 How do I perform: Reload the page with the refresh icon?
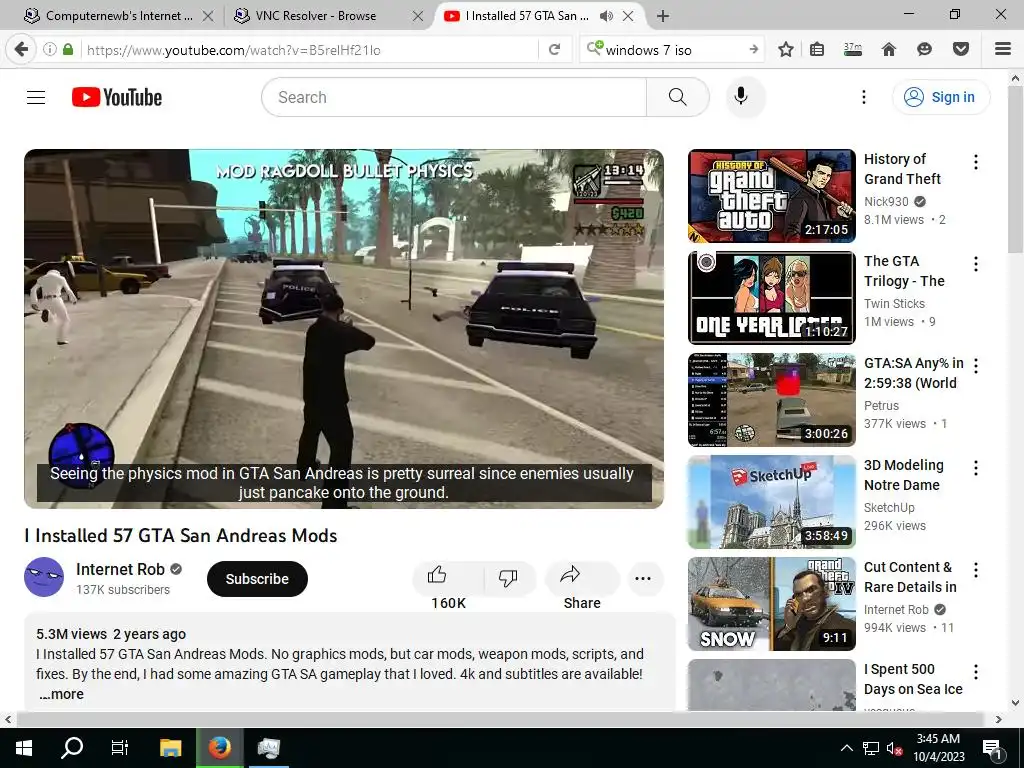(x=554, y=50)
